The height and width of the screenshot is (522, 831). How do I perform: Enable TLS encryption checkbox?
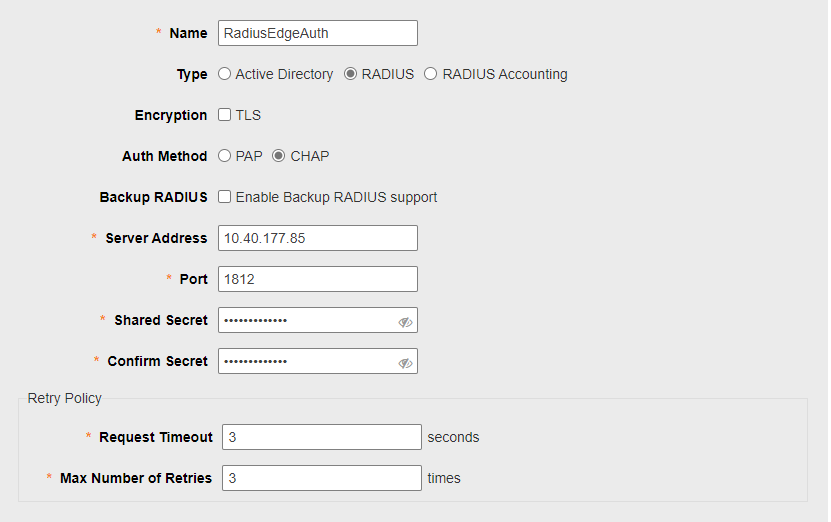pyautogui.click(x=225, y=114)
